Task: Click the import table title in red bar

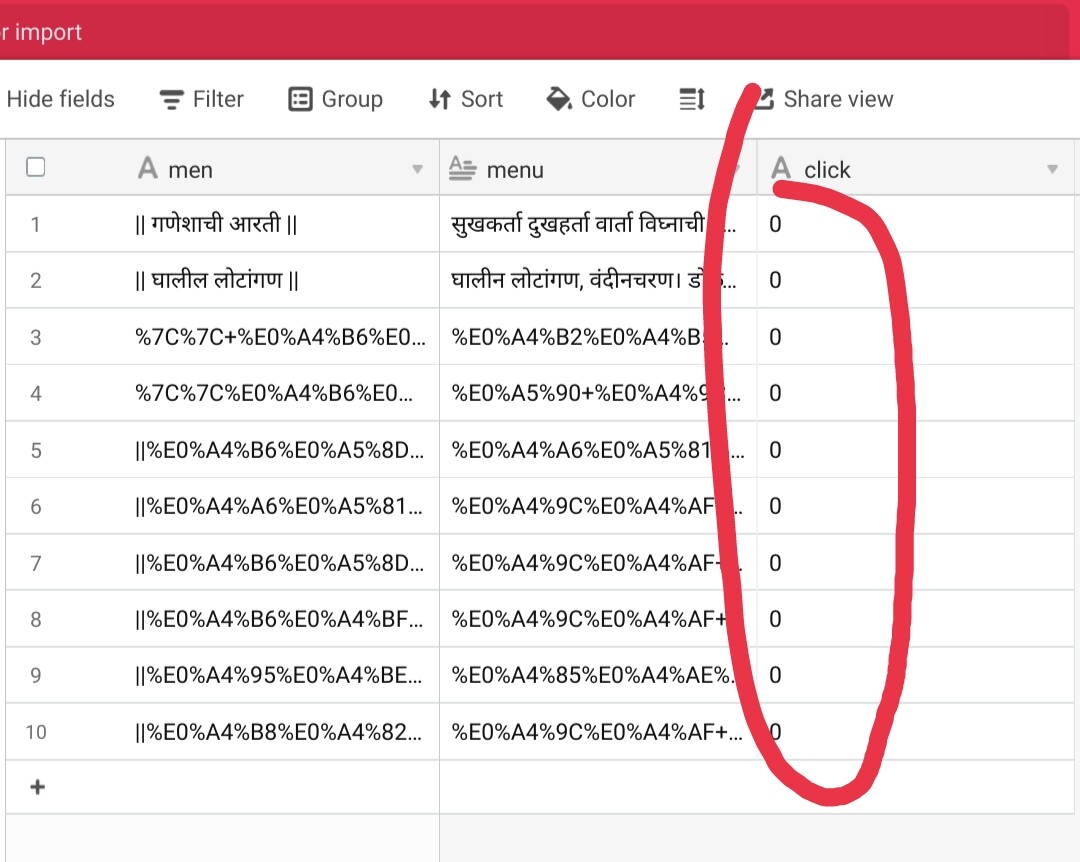Action: (42, 32)
